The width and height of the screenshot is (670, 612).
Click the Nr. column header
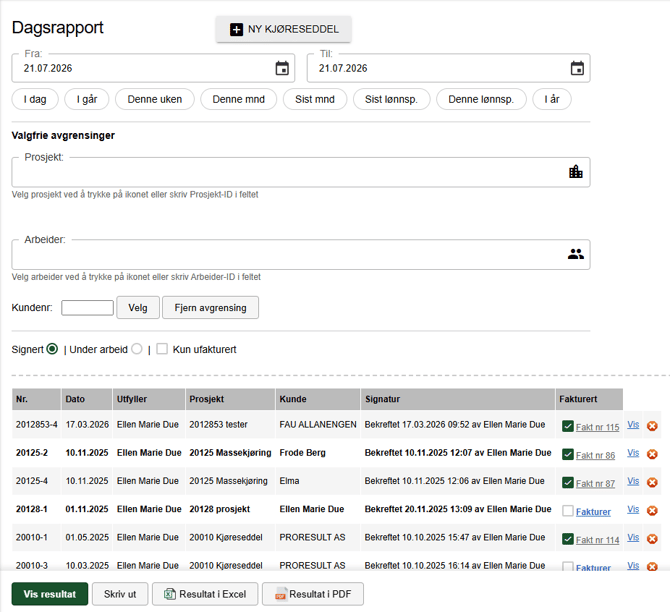point(36,399)
